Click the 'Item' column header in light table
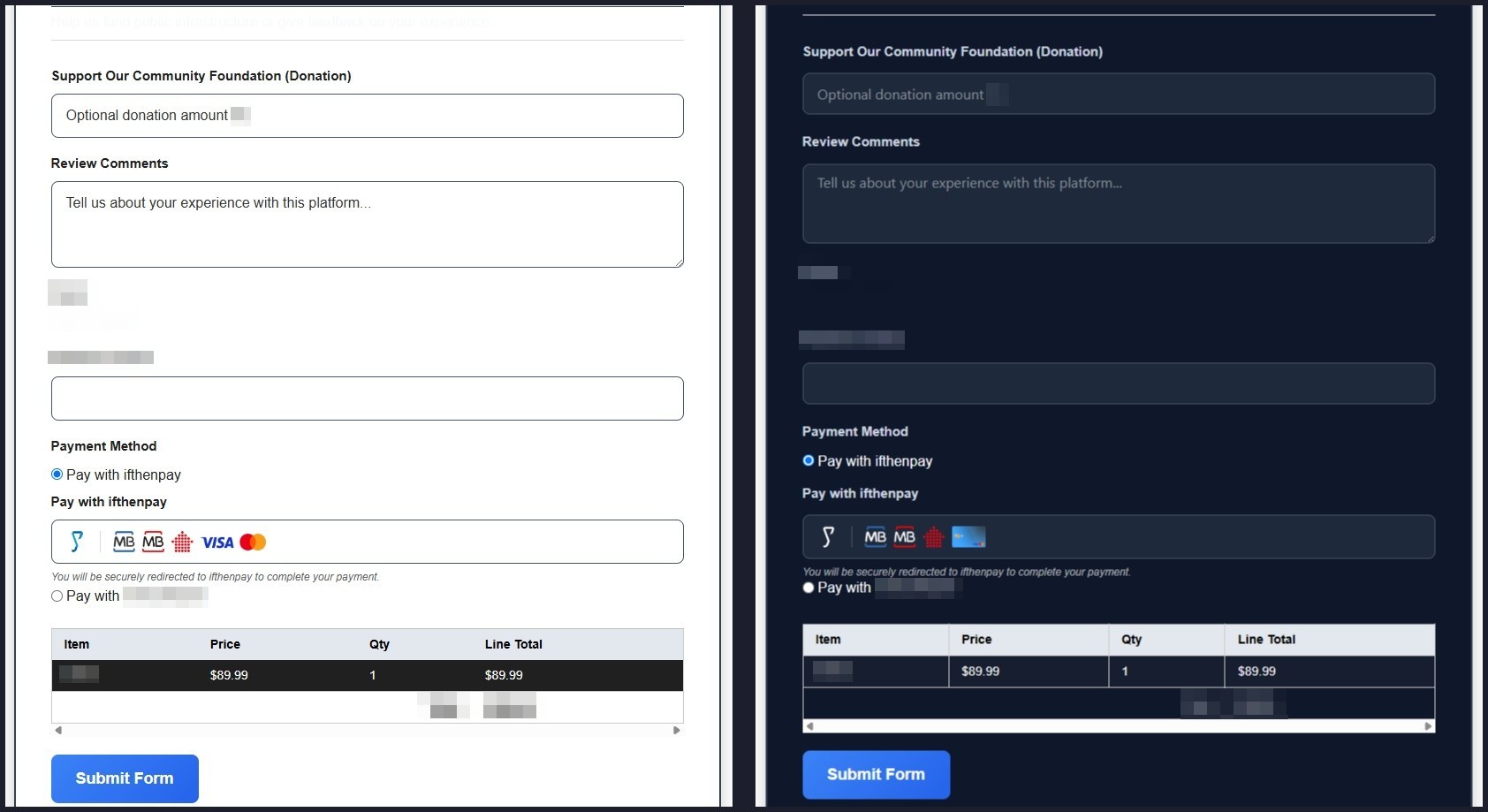 point(77,644)
